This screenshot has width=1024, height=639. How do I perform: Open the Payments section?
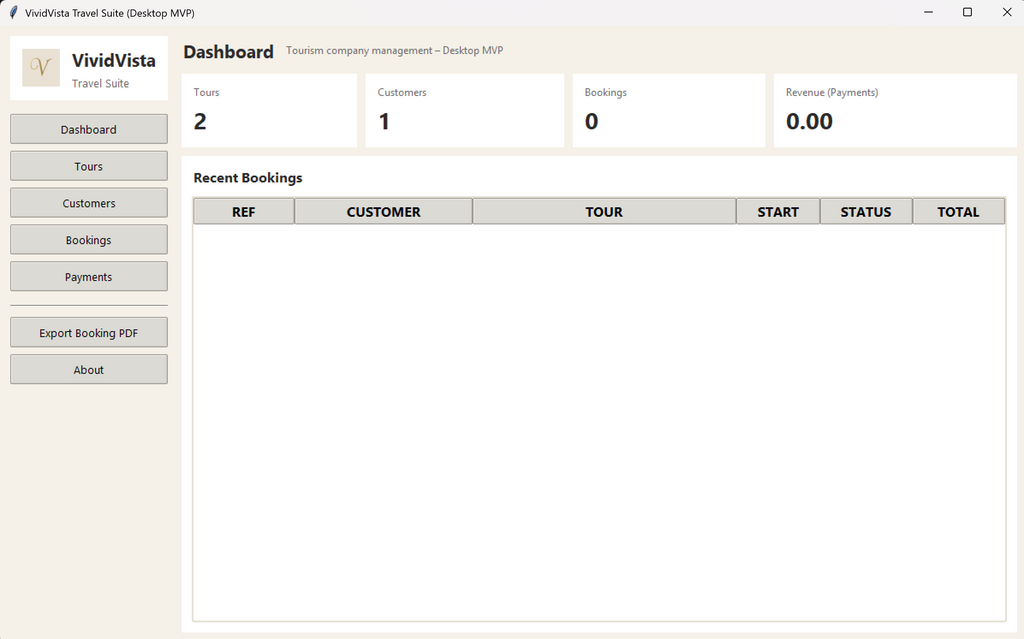(x=89, y=277)
